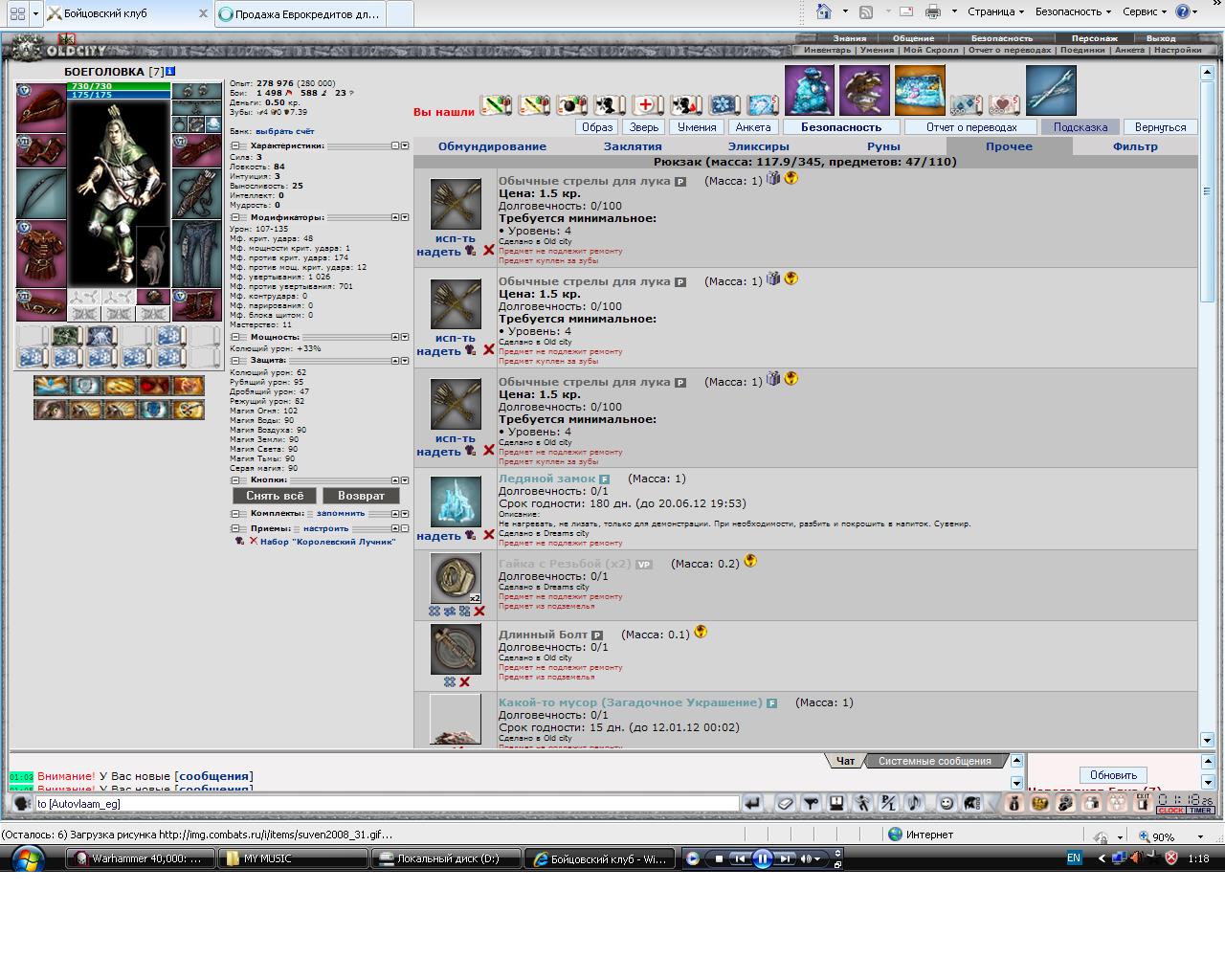Click the inventory vertical scrollbar down arrow
The image size is (1225, 980).
click(x=1206, y=740)
